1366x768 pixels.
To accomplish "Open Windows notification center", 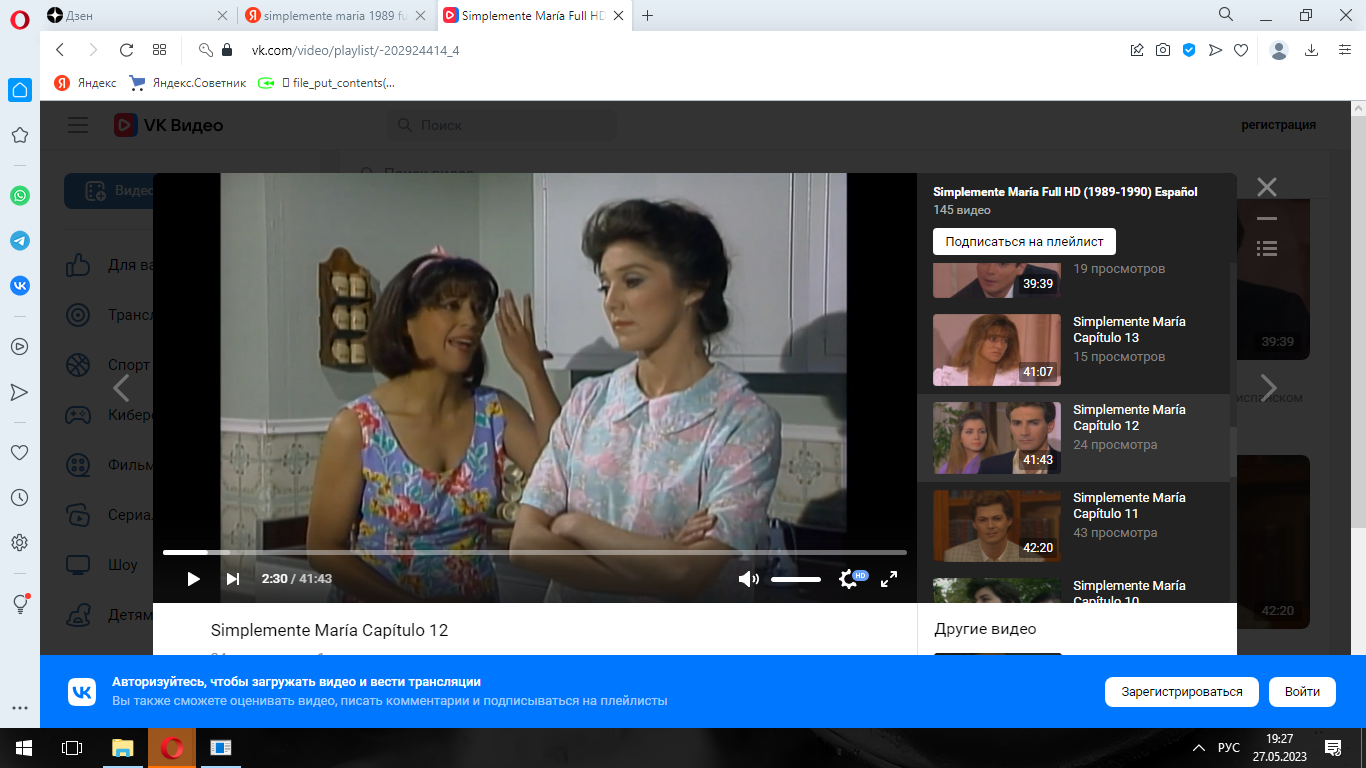I will coord(1333,748).
